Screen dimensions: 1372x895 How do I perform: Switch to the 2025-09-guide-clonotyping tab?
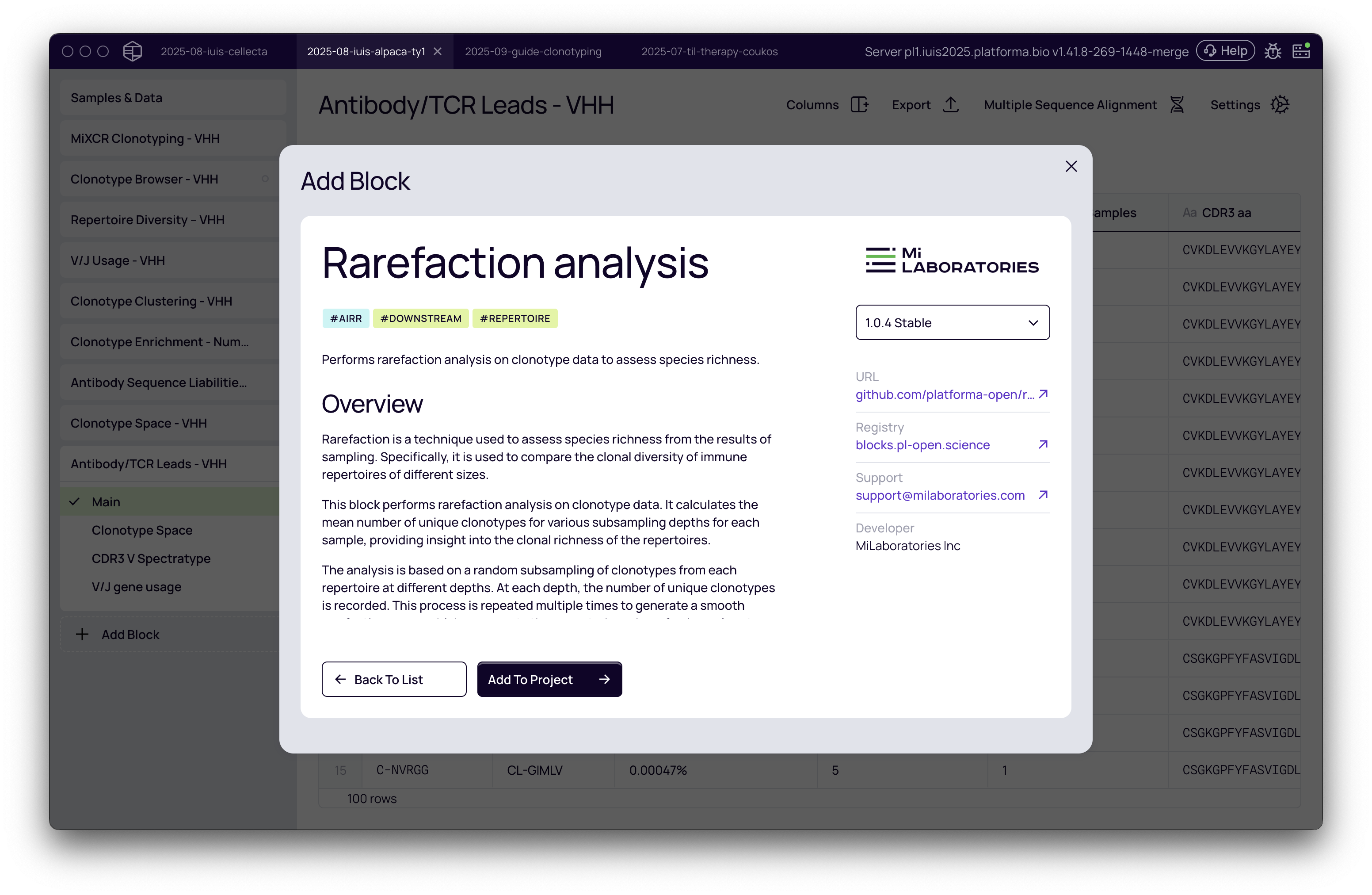pyautogui.click(x=533, y=51)
